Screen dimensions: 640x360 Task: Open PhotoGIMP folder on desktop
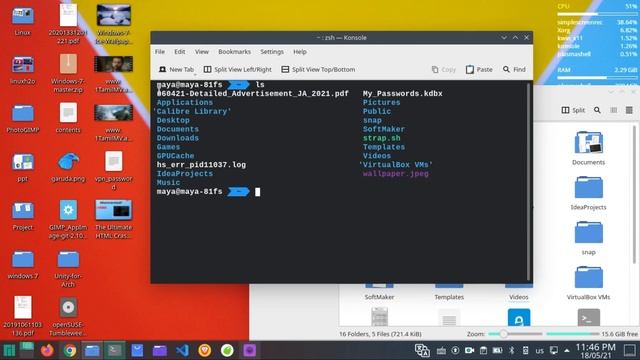coord(22,118)
